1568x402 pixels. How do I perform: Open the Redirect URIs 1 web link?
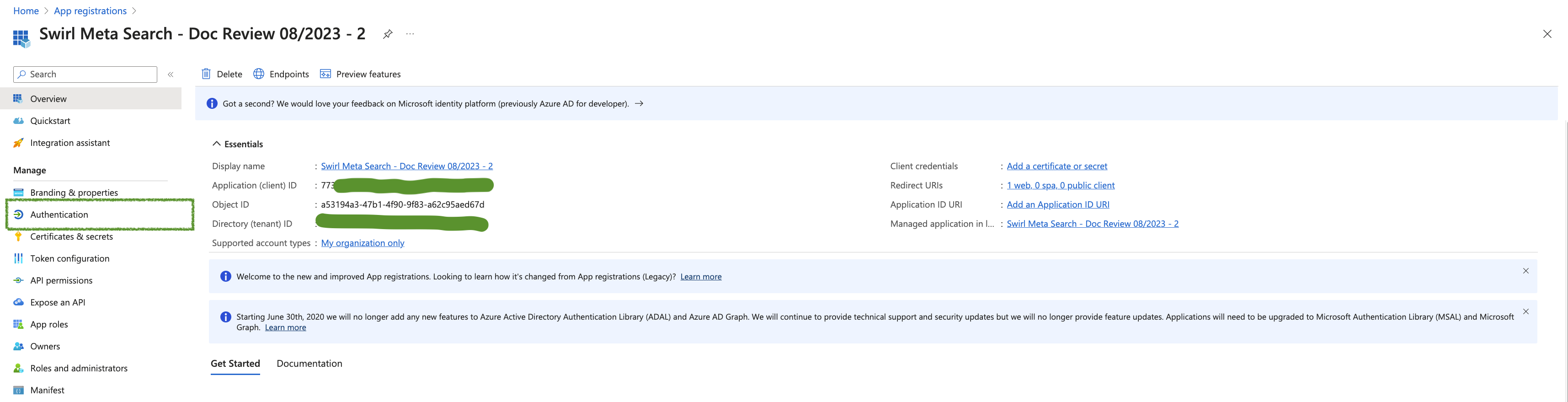point(1061,185)
